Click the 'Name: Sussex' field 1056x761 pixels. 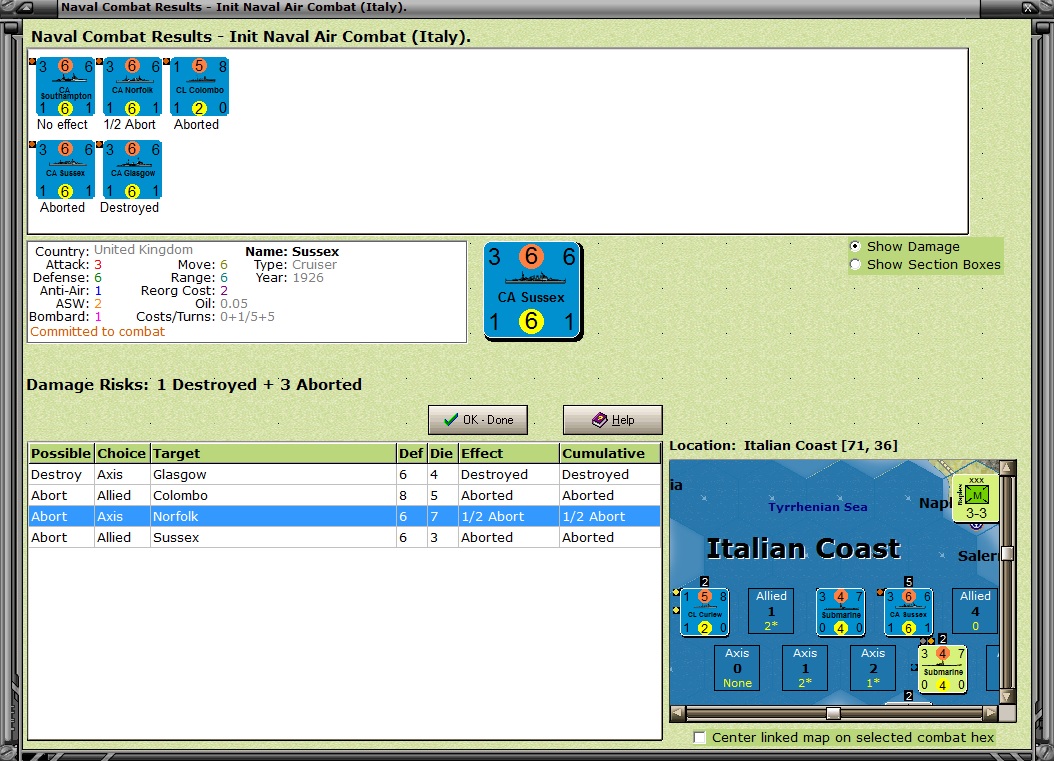[292, 251]
